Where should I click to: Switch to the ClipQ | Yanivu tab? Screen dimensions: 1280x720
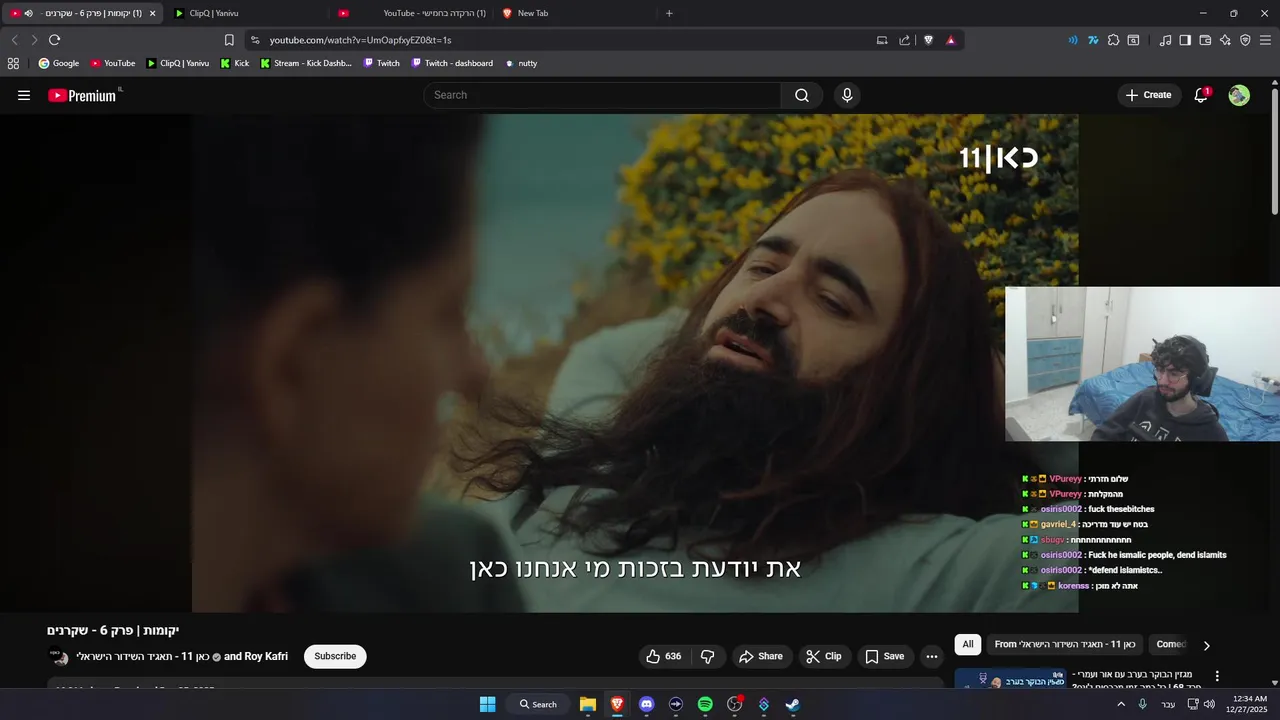coord(245,13)
